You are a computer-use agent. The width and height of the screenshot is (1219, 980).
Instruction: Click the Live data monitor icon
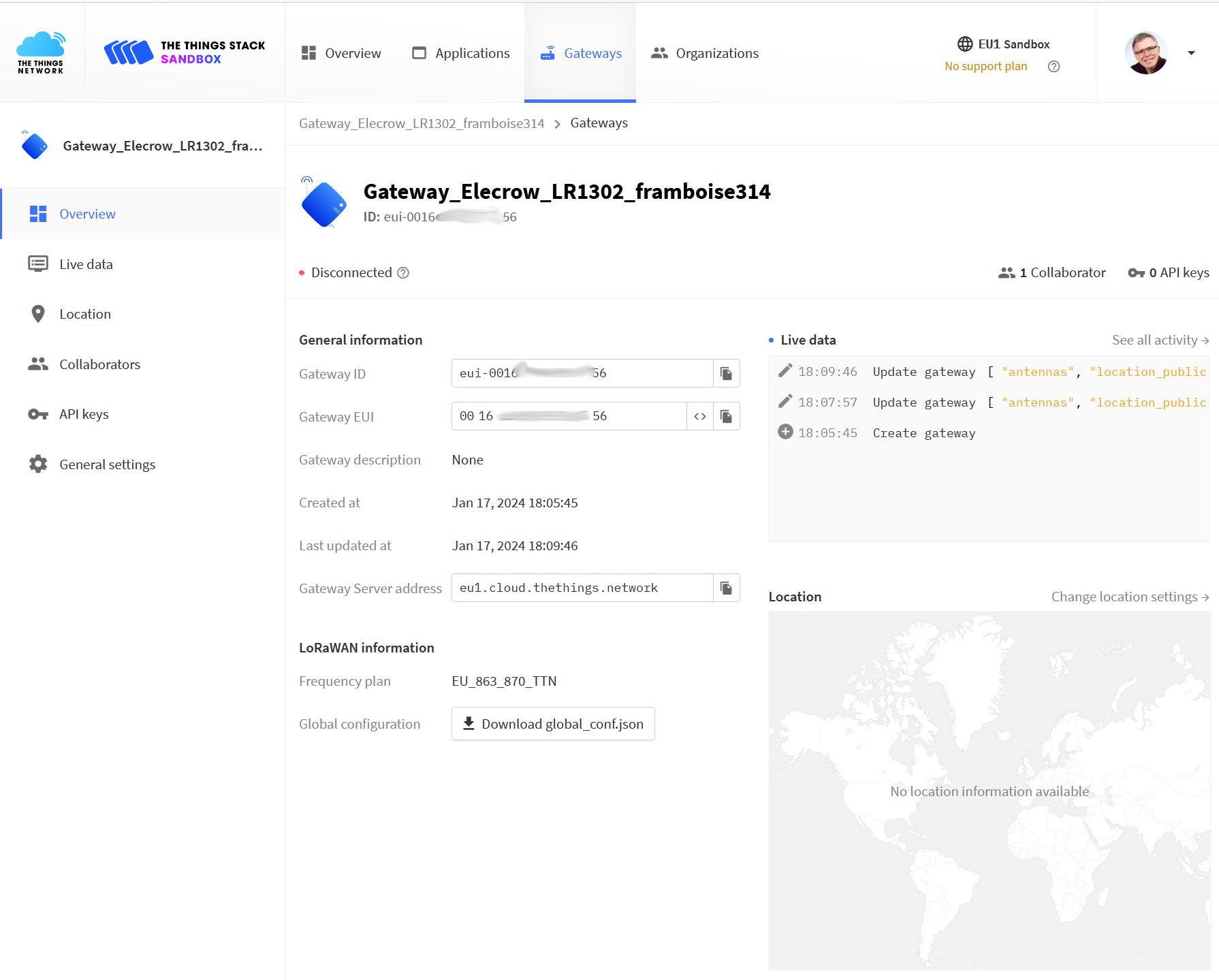[x=38, y=264]
